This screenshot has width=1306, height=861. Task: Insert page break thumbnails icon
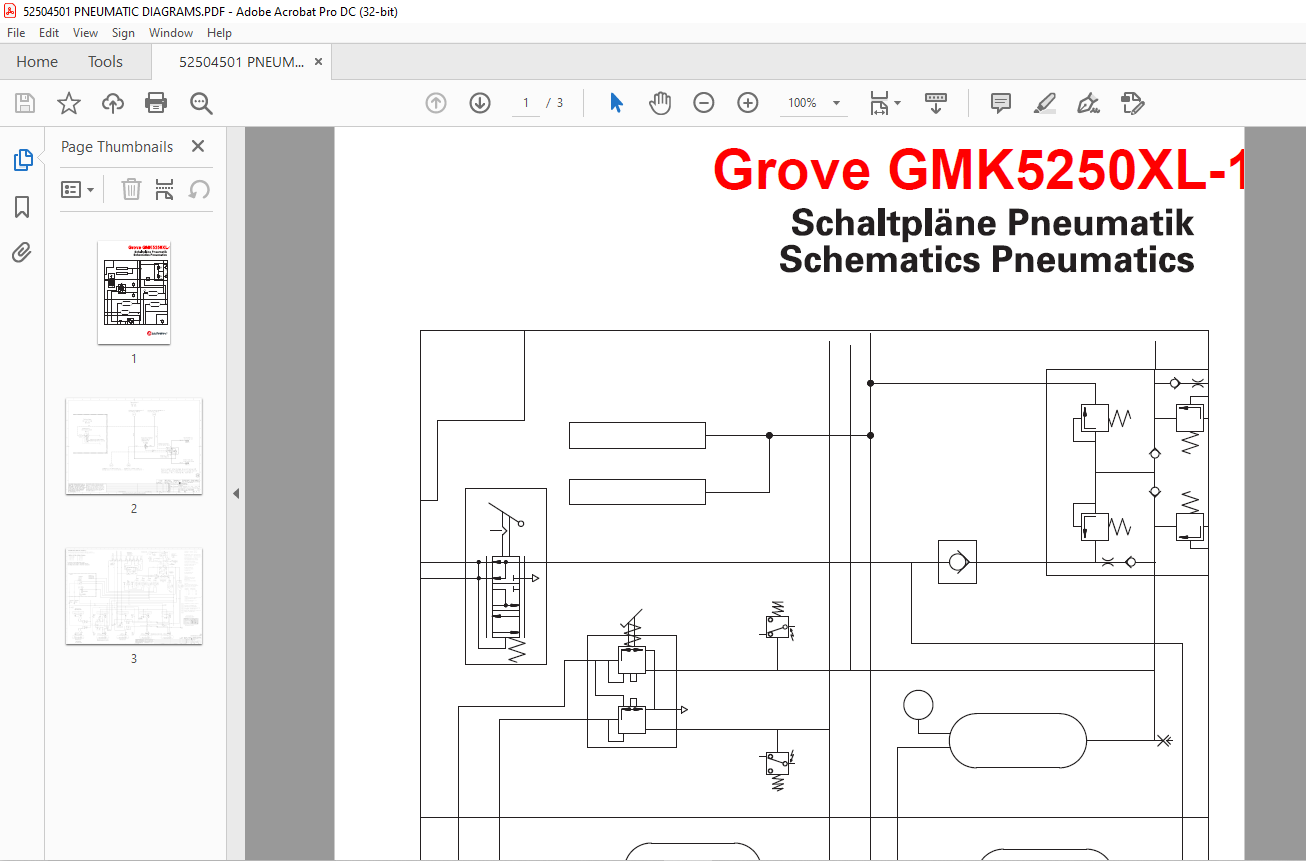[x=165, y=189]
